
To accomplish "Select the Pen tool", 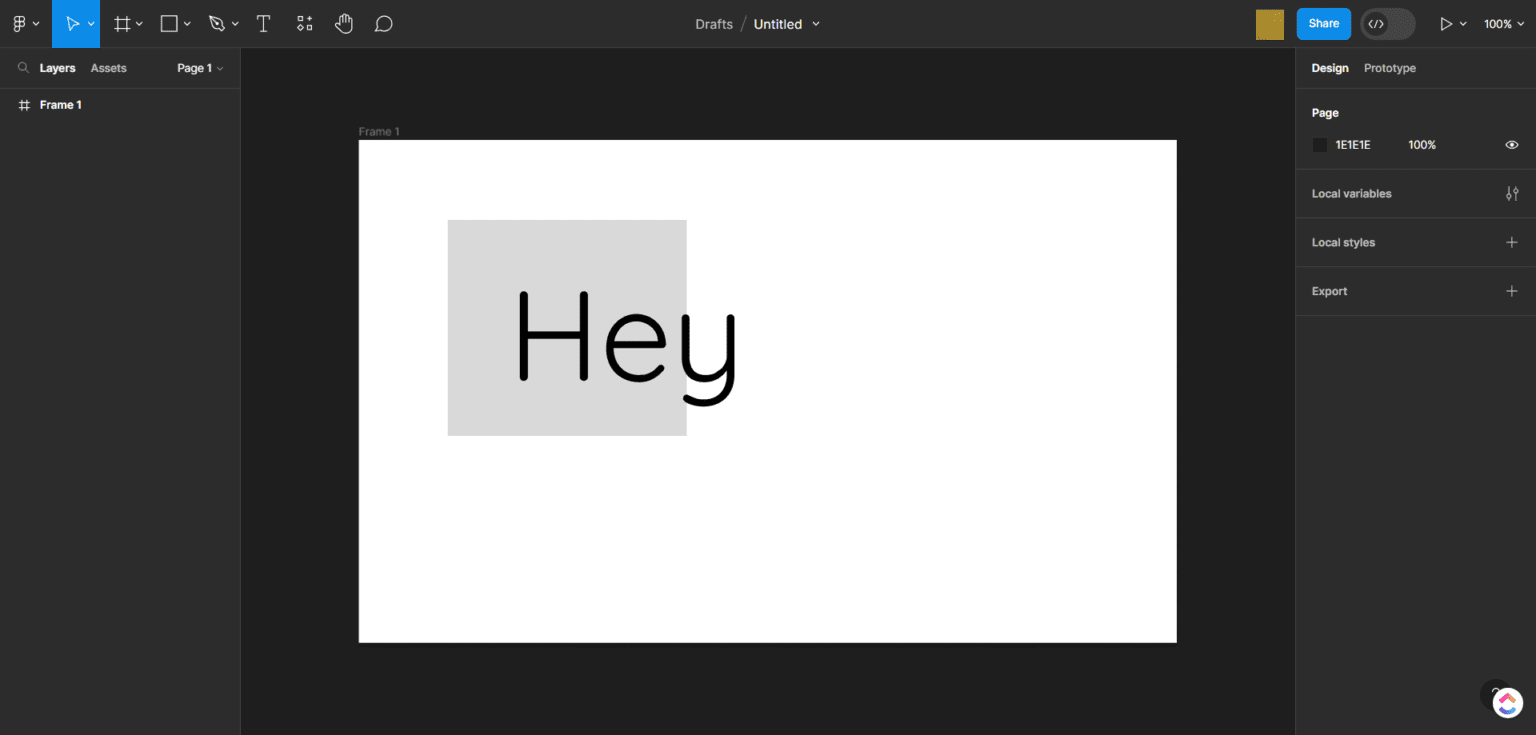I will [x=216, y=23].
